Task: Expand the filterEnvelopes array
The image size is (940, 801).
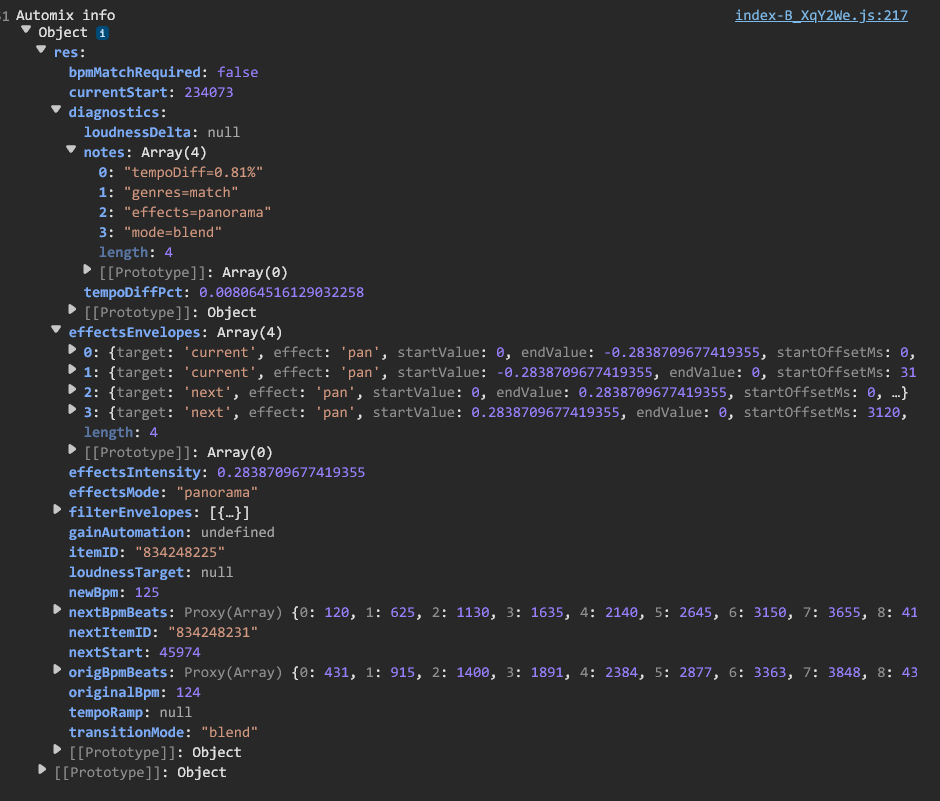Action: click(x=57, y=510)
